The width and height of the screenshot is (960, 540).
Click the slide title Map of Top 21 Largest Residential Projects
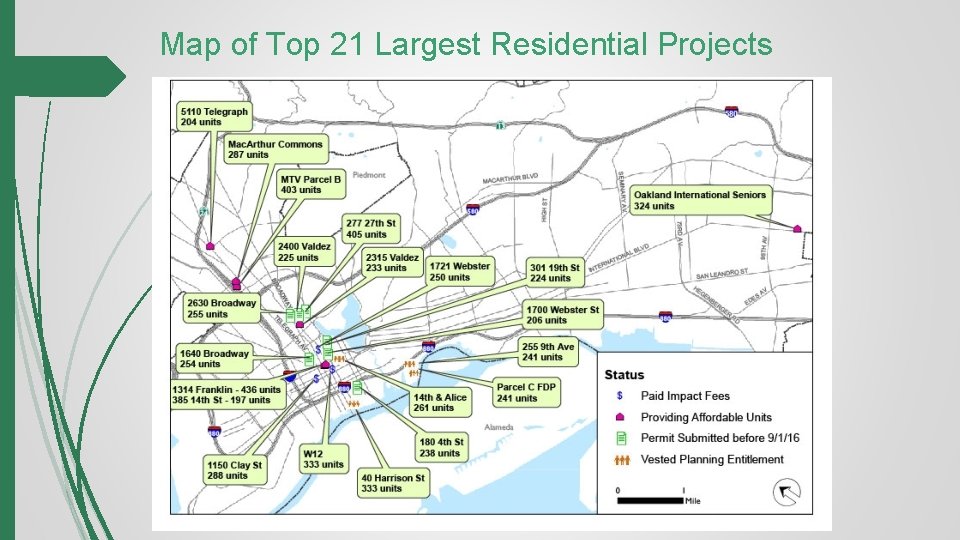[466, 44]
